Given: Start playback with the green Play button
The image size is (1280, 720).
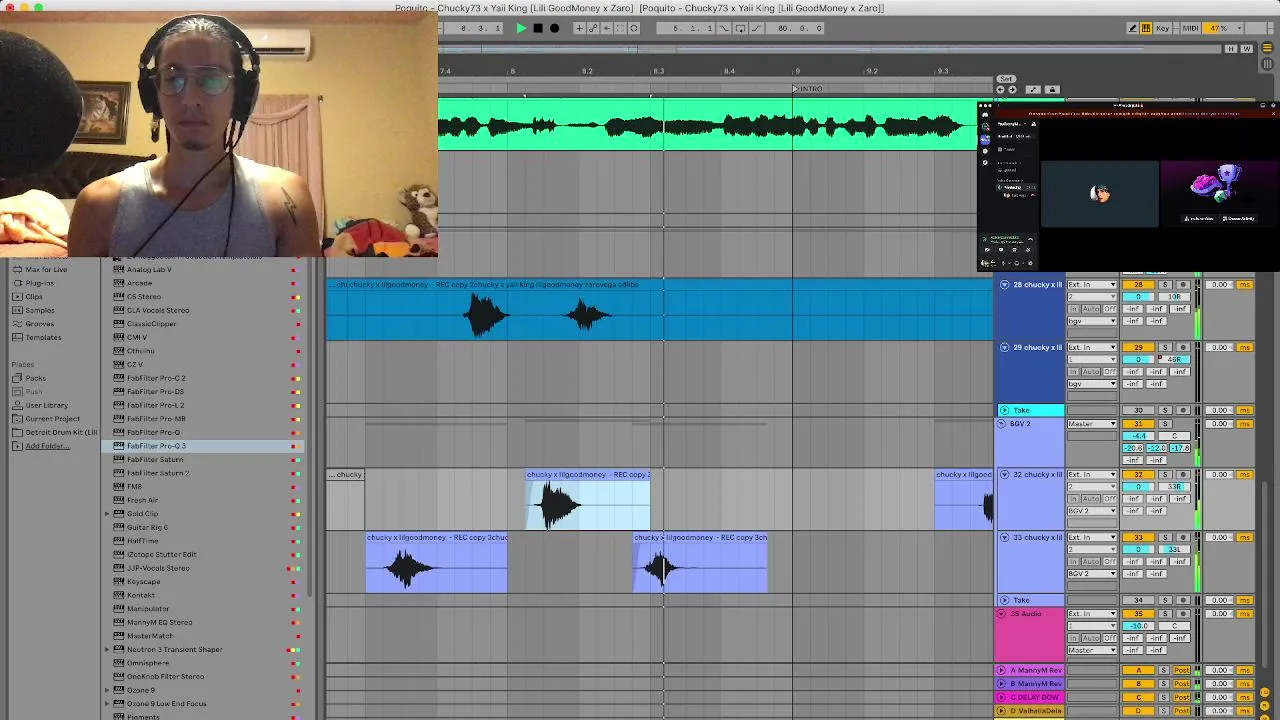Looking at the screenshot, I should (x=521, y=28).
